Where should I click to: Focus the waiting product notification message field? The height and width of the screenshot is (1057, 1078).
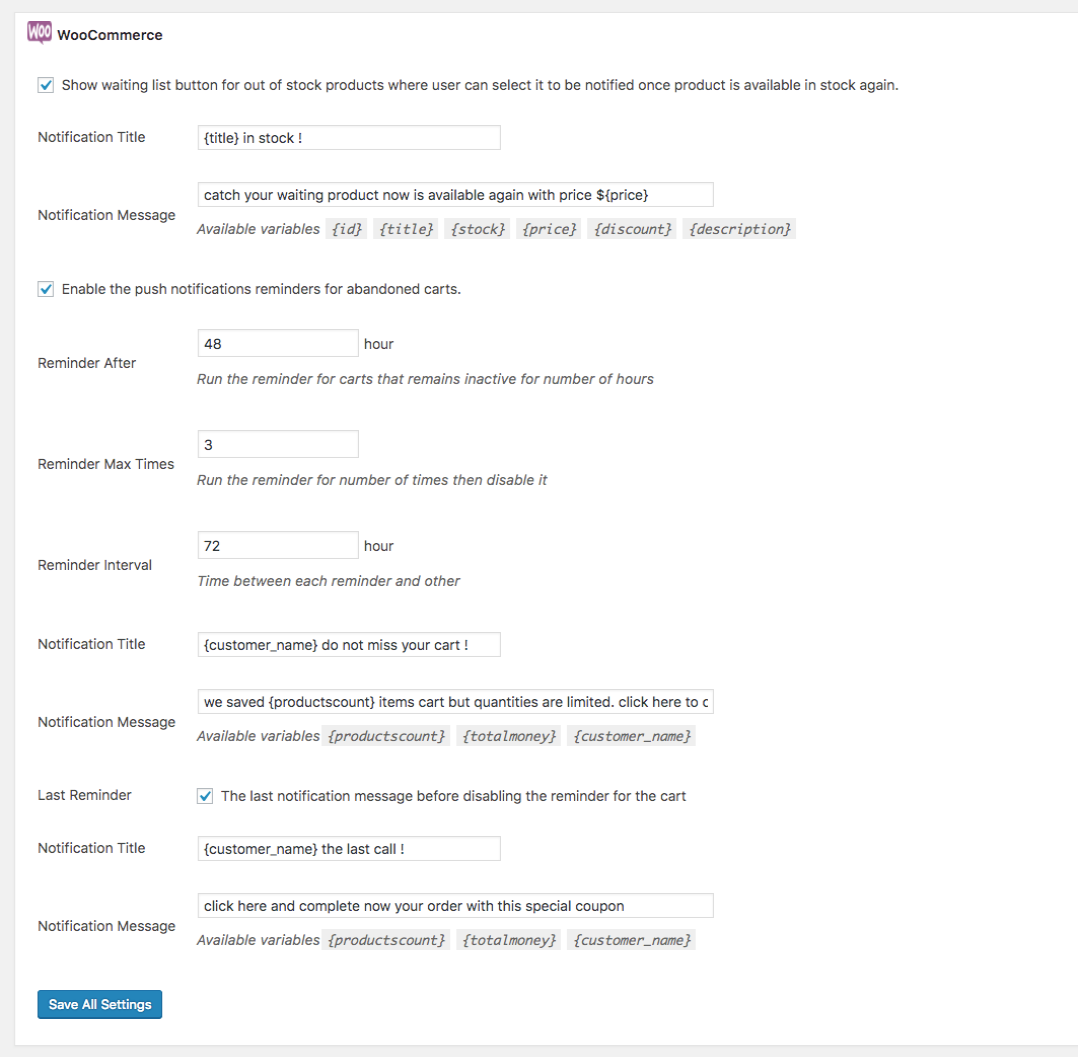[455, 195]
